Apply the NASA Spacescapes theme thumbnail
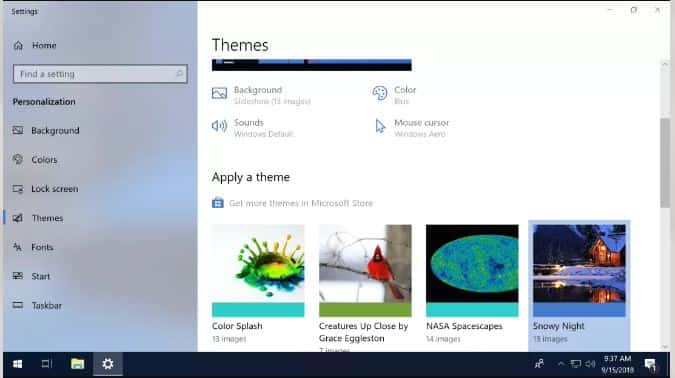The image size is (675, 378). [x=472, y=270]
